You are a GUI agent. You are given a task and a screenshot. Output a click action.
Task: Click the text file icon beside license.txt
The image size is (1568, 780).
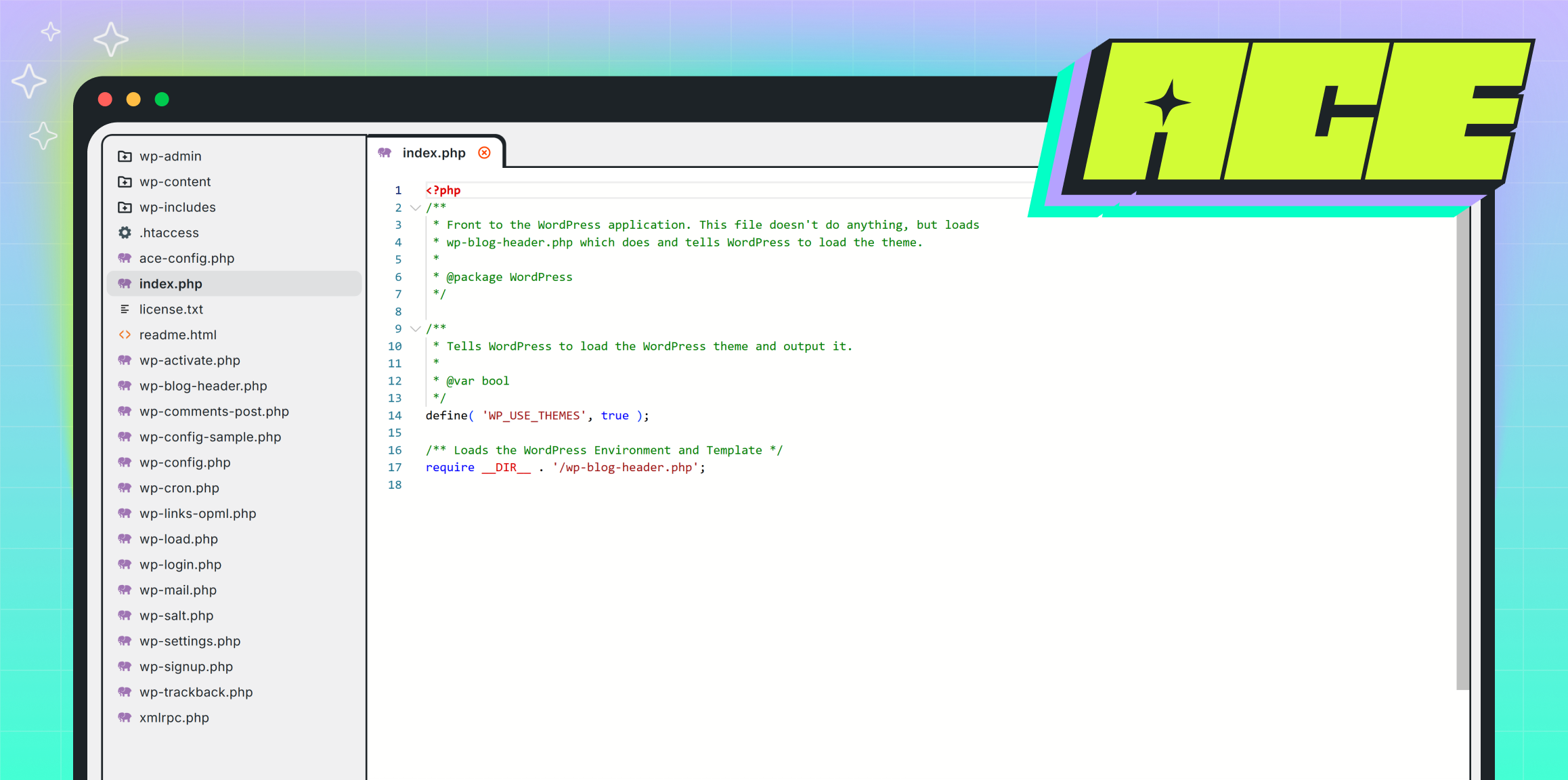tap(125, 309)
